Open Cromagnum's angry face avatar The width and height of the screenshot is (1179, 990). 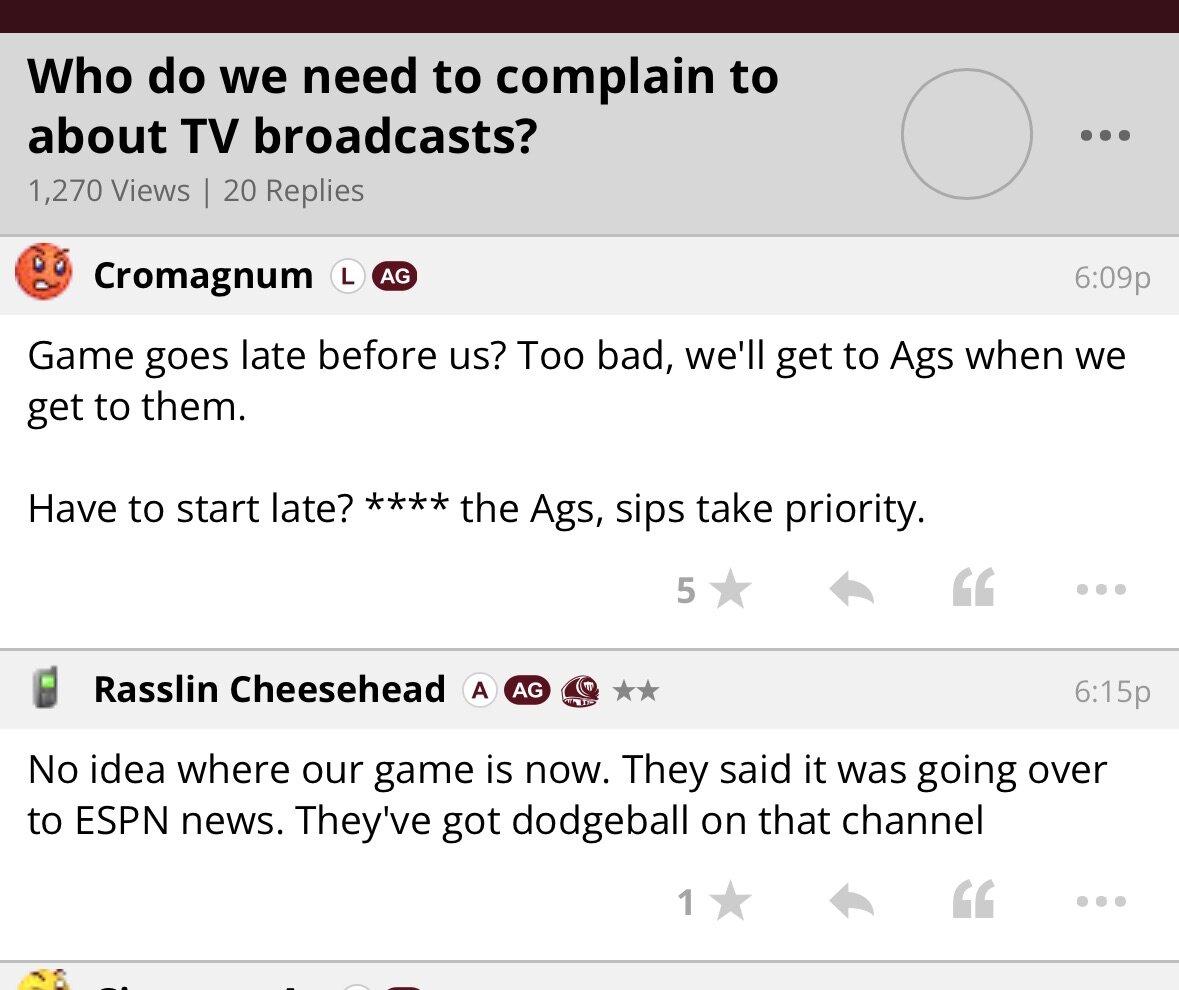tap(44, 272)
